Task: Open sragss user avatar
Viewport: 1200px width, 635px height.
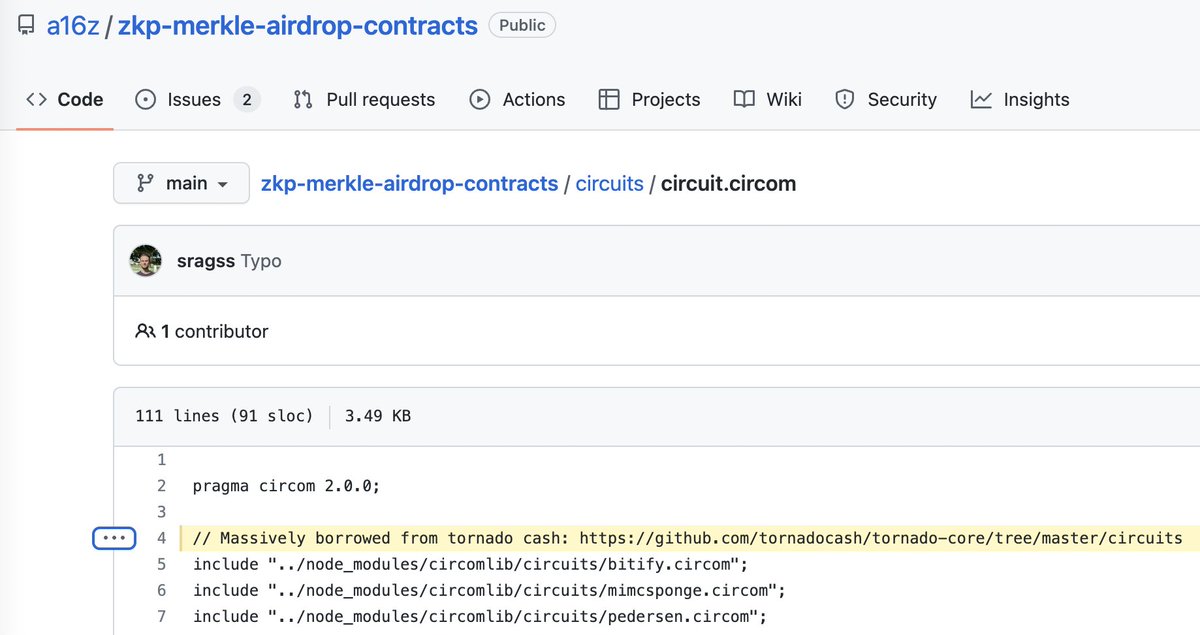Action: pos(146,260)
